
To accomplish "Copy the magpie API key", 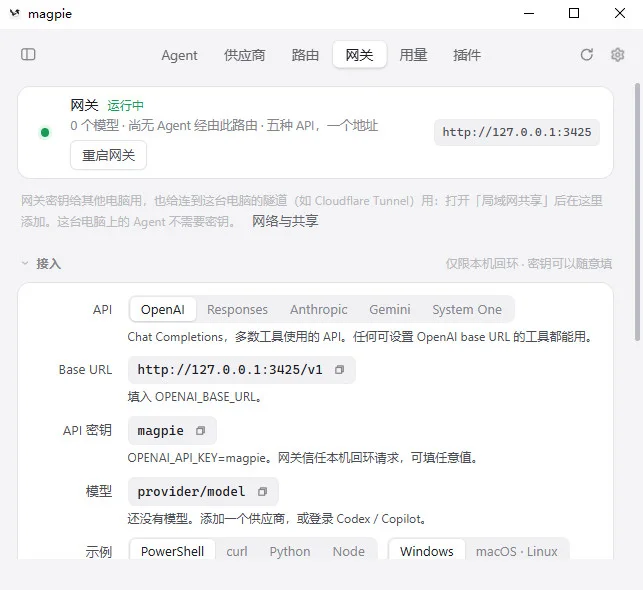I will [200, 431].
